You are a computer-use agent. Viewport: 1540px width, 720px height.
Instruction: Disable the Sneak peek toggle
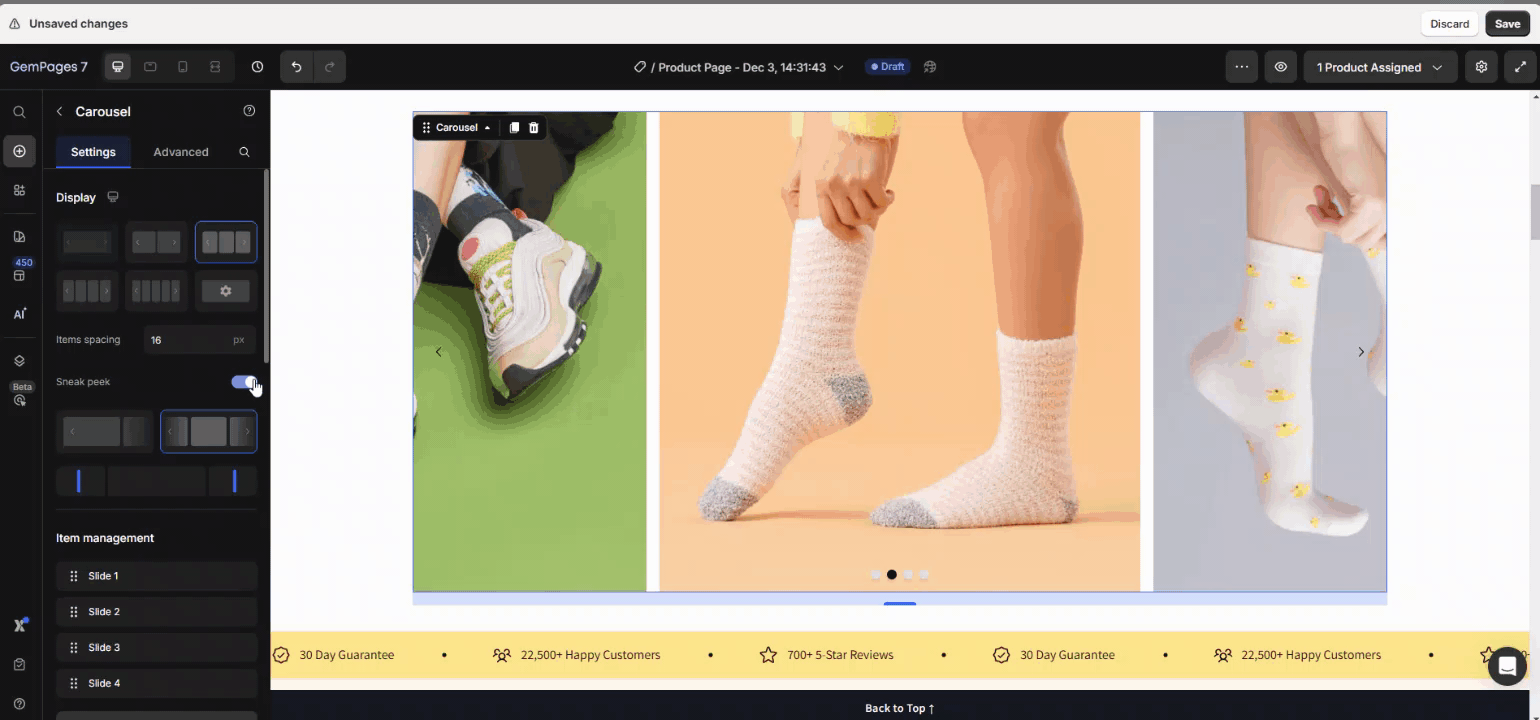(245, 382)
